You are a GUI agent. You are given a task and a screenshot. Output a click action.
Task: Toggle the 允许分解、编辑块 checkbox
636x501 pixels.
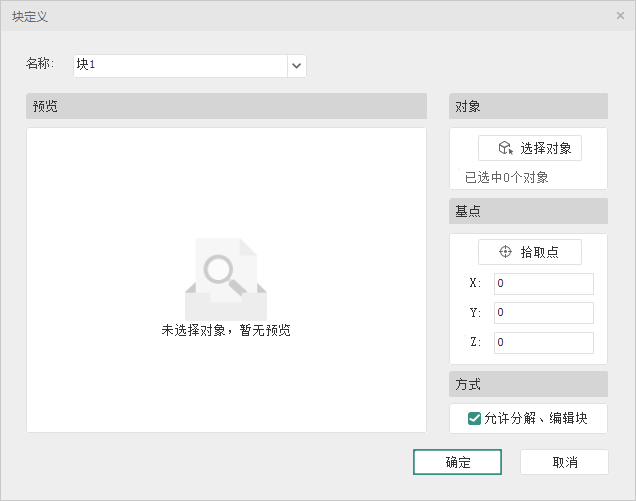pyautogui.click(x=475, y=419)
